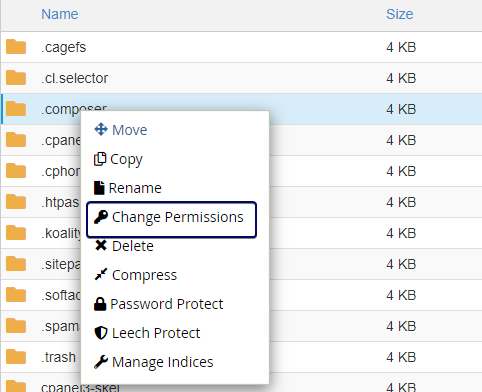Click the Delete X icon
The width and height of the screenshot is (482, 392).
click(101, 246)
